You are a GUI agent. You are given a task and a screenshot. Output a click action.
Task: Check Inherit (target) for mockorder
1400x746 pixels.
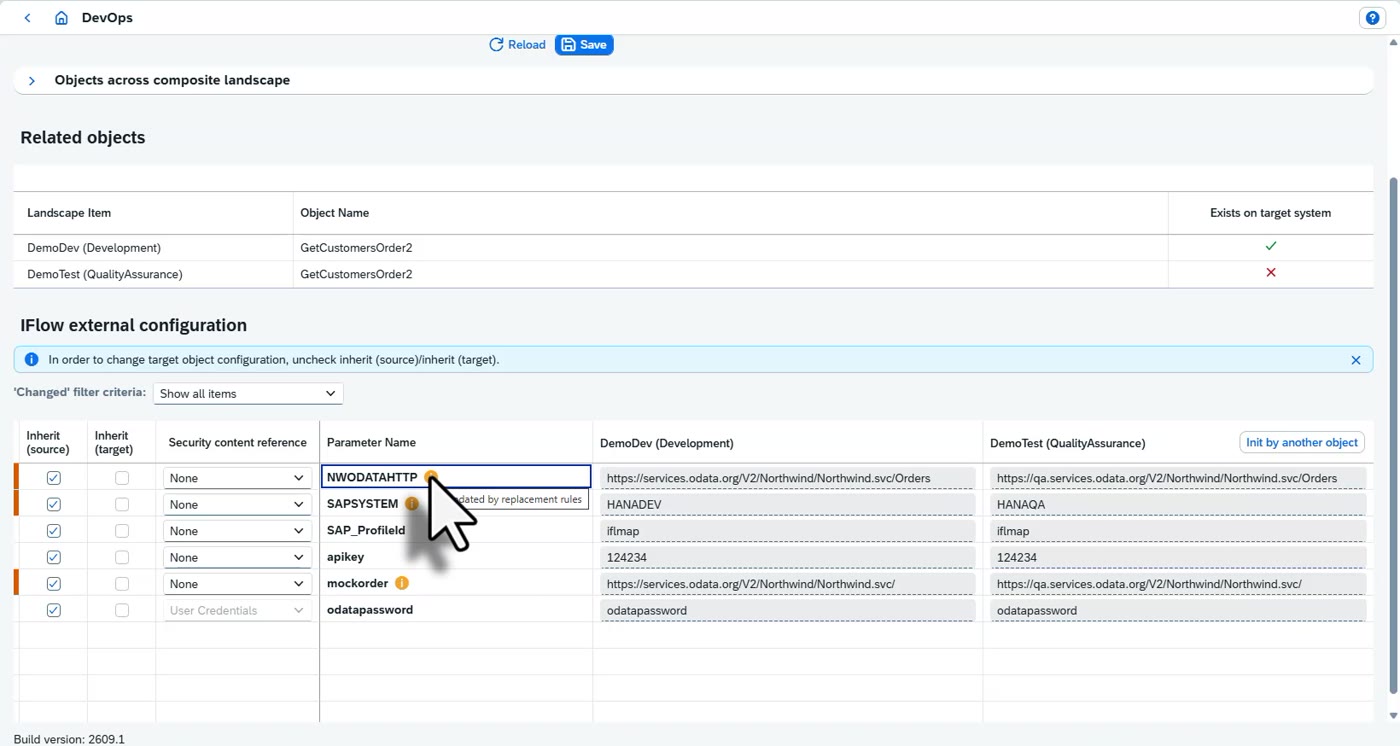click(x=122, y=584)
